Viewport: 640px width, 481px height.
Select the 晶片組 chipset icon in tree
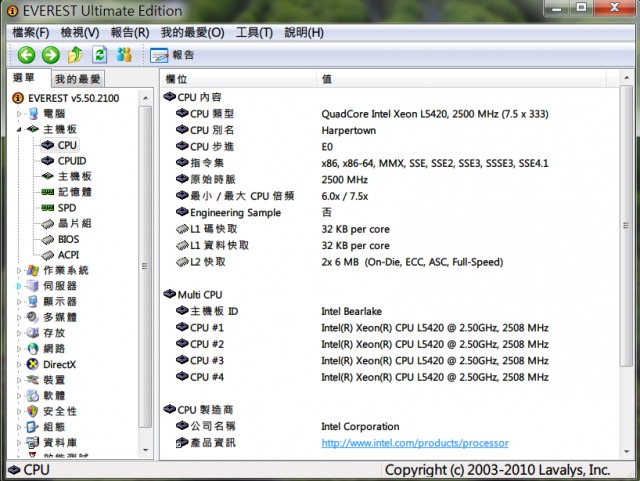tap(48, 223)
